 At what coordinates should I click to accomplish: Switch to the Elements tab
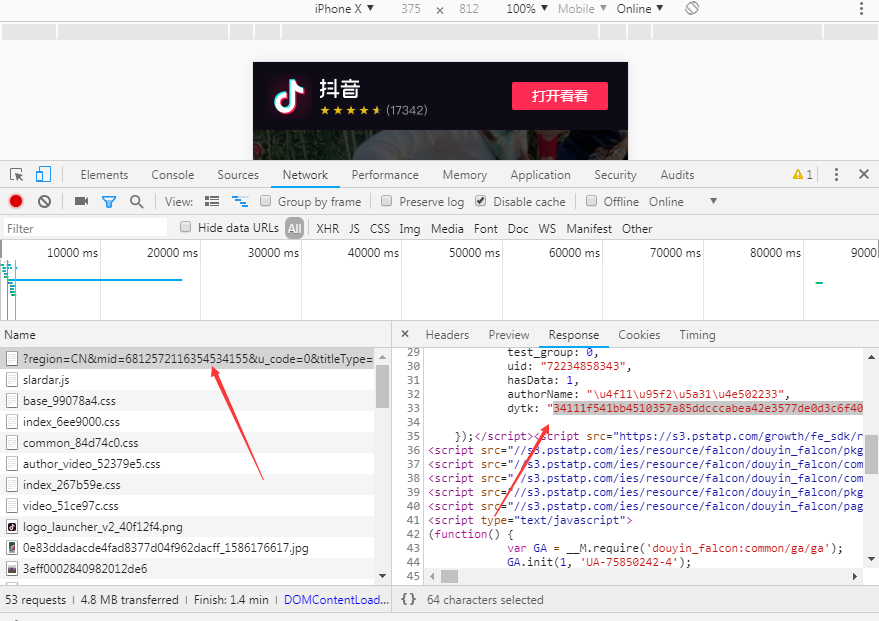point(104,175)
